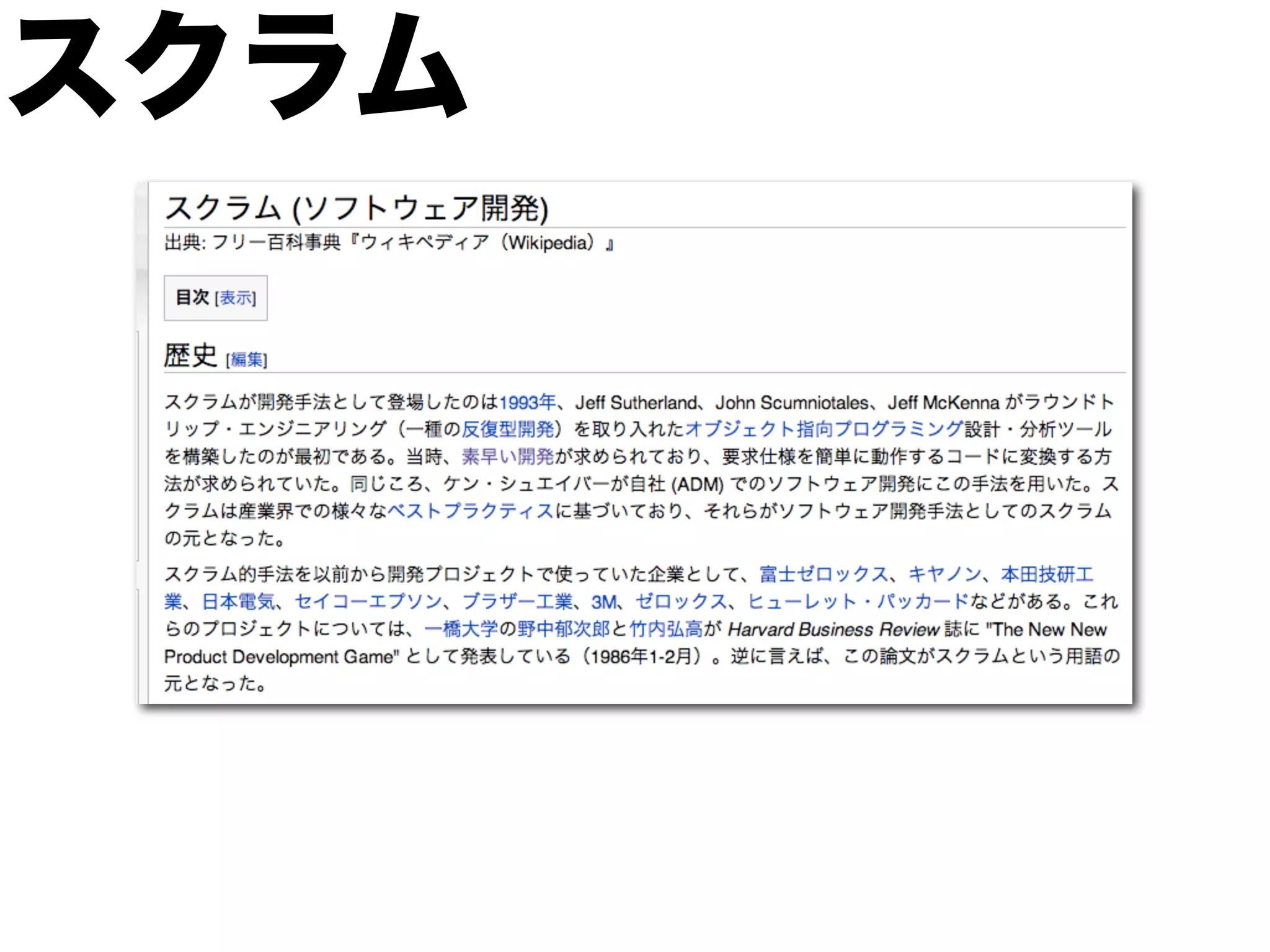Click the ゼロックス link after 3M
This screenshot has width=1270, height=952.
point(681,601)
